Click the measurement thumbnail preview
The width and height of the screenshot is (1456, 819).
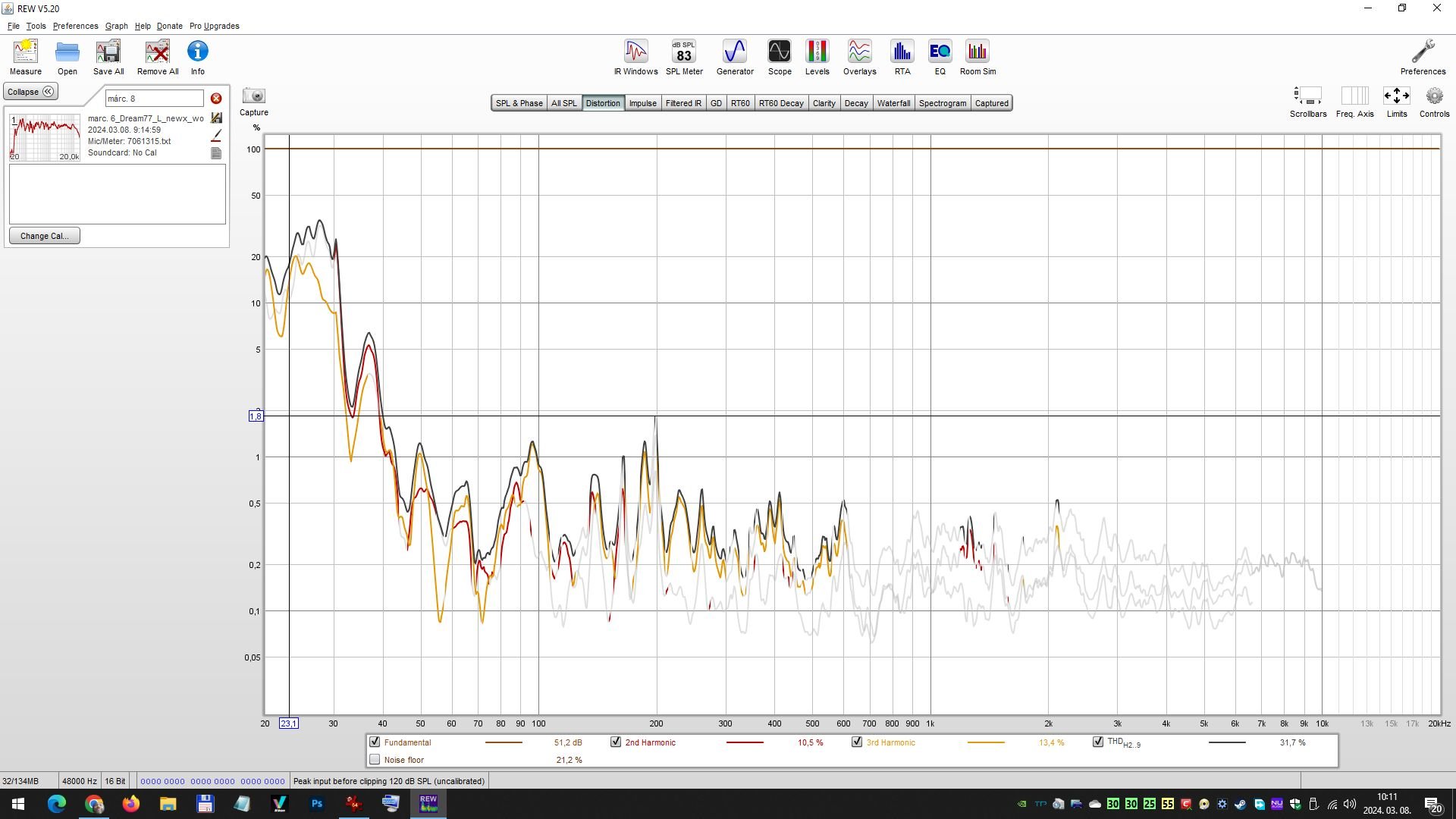coord(45,137)
